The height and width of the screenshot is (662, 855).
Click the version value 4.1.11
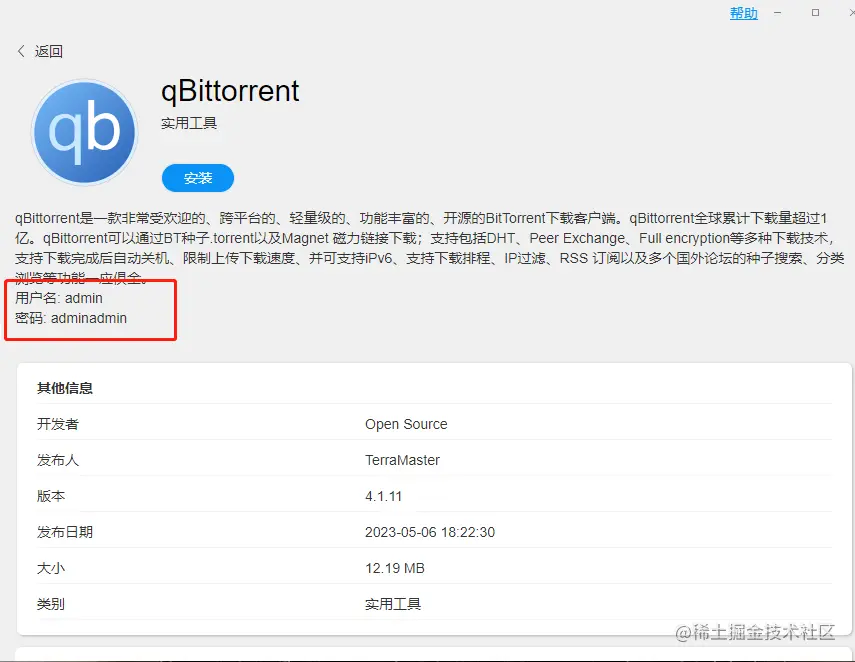point(383,496)
